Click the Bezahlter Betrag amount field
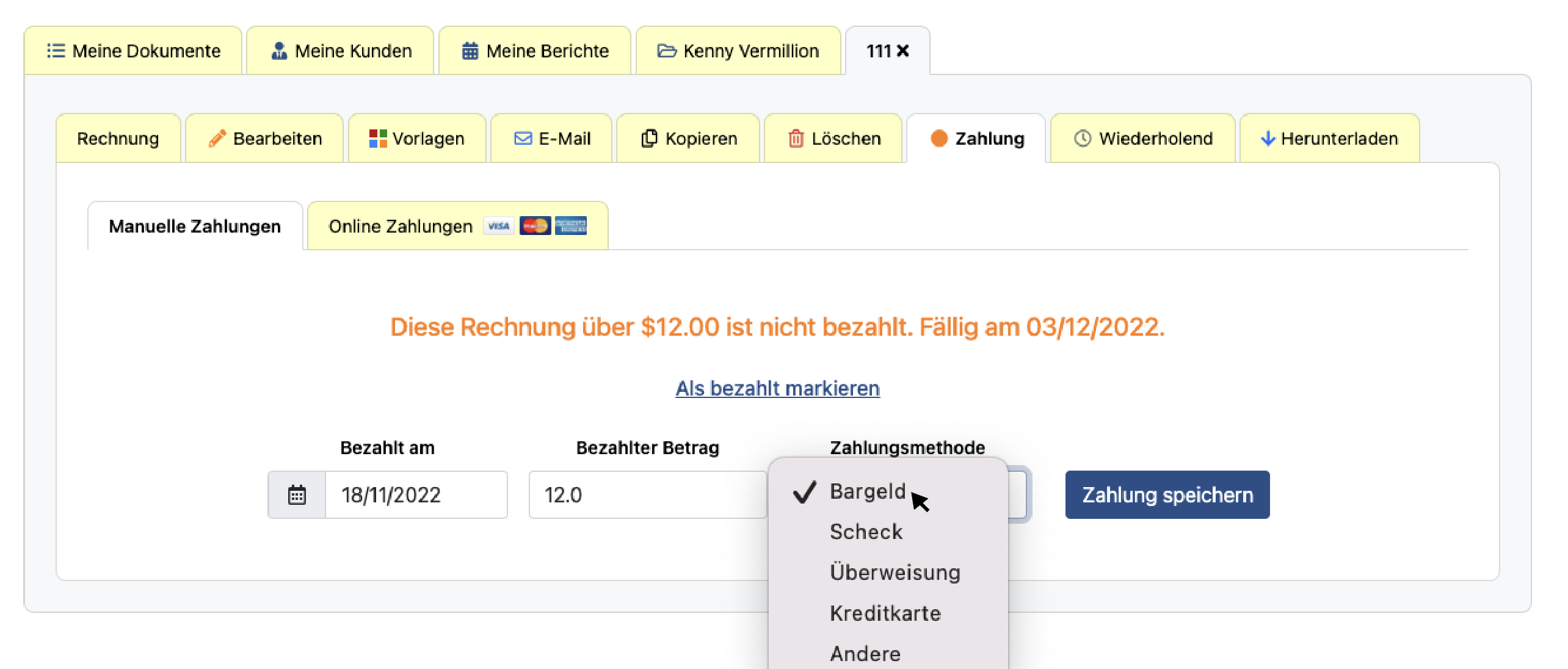This screenshot has width=1568, height=669. (648, 494)
